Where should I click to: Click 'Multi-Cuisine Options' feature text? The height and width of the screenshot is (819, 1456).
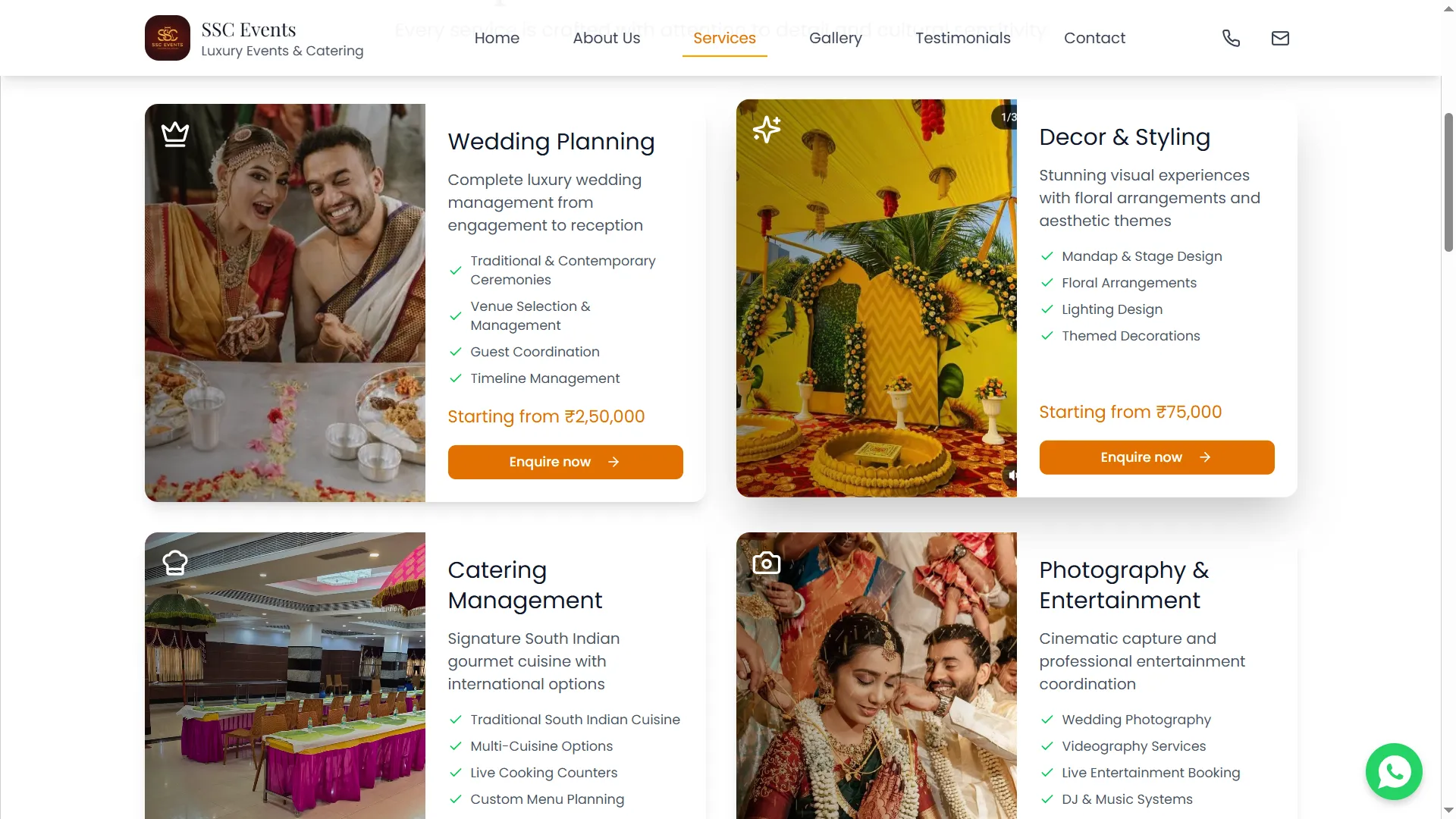(x=541, y=746)
